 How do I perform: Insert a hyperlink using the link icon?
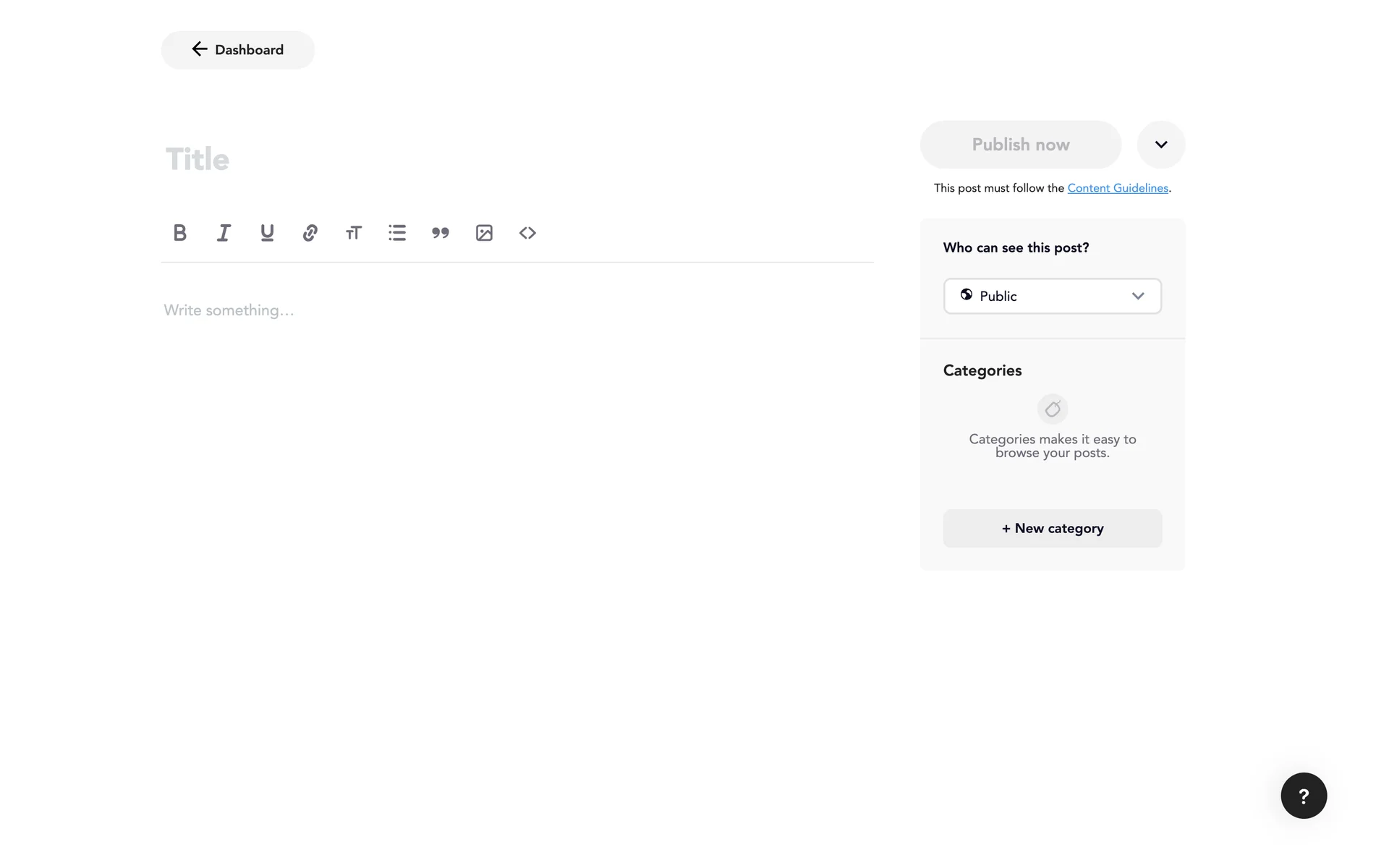coord(310,233)
